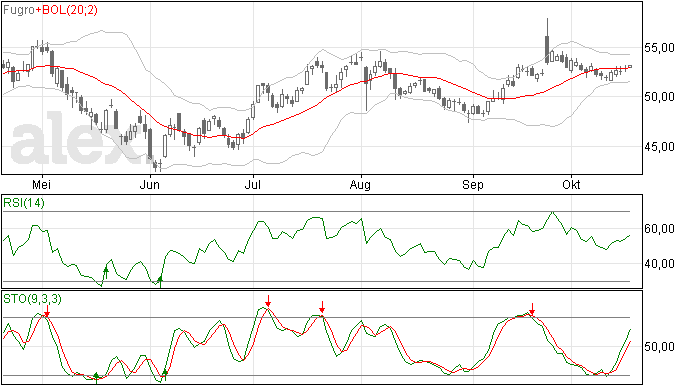Screen dimensions: 690x387
Task: Click the Fugro chart title label
Action: tap(19, 10)
